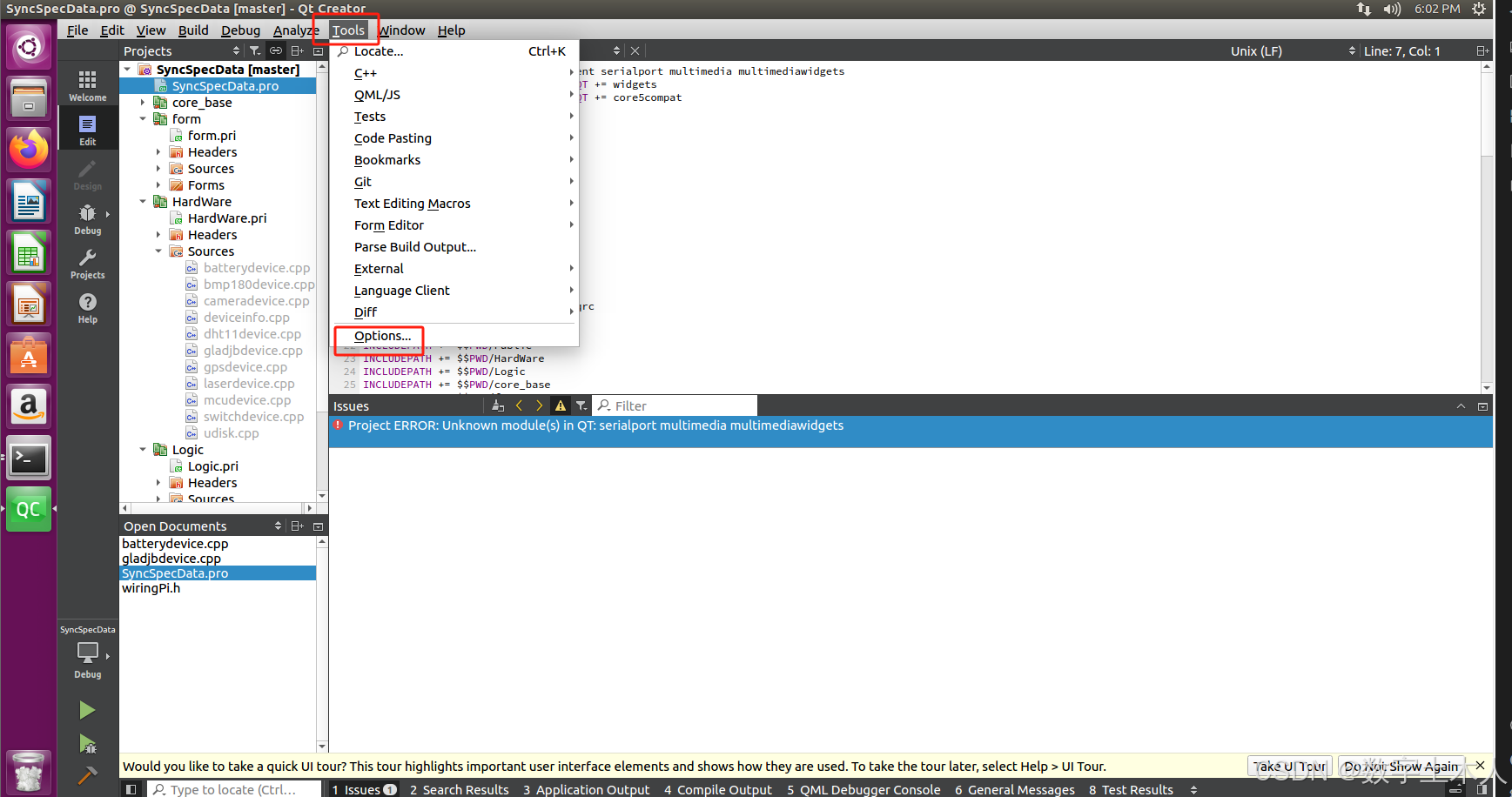Image resolution: width=1512 pixels, height=797 pixels.
Task: Open 8 Test Results pane
Action: [x=1131, y=789]
